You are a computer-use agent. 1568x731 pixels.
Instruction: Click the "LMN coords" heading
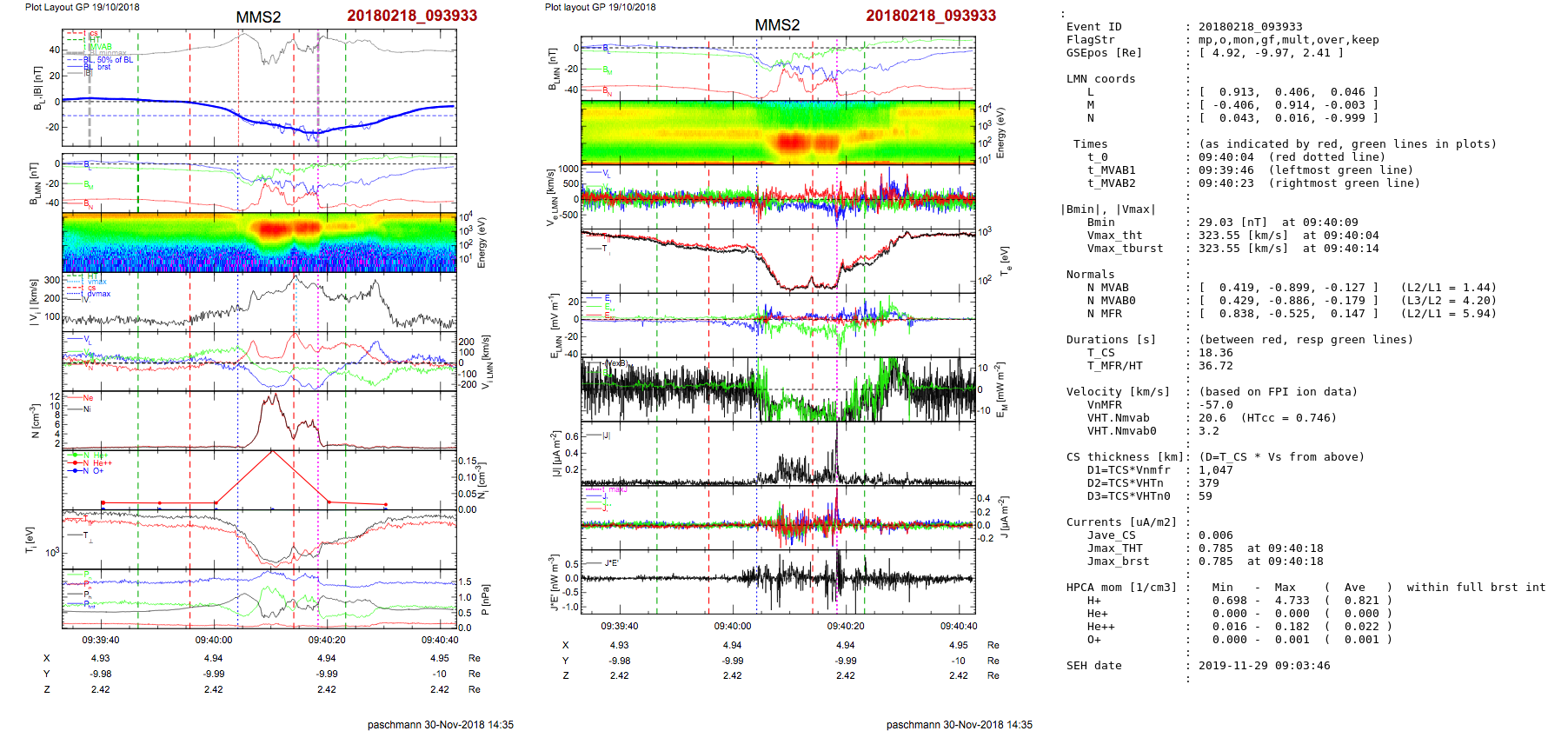click(x=1100, y=79)
